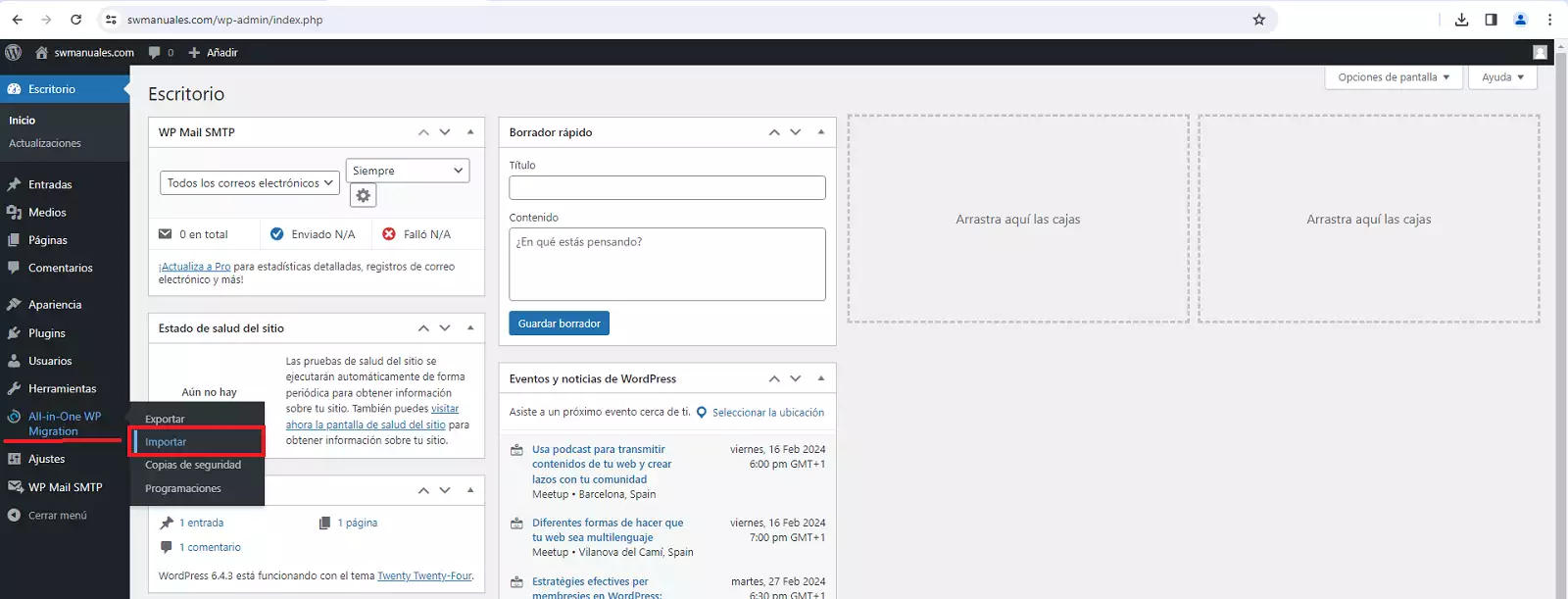This screenshot has height=599, width=1568.
Task: Click the Contenido text area
Action: 667,265
